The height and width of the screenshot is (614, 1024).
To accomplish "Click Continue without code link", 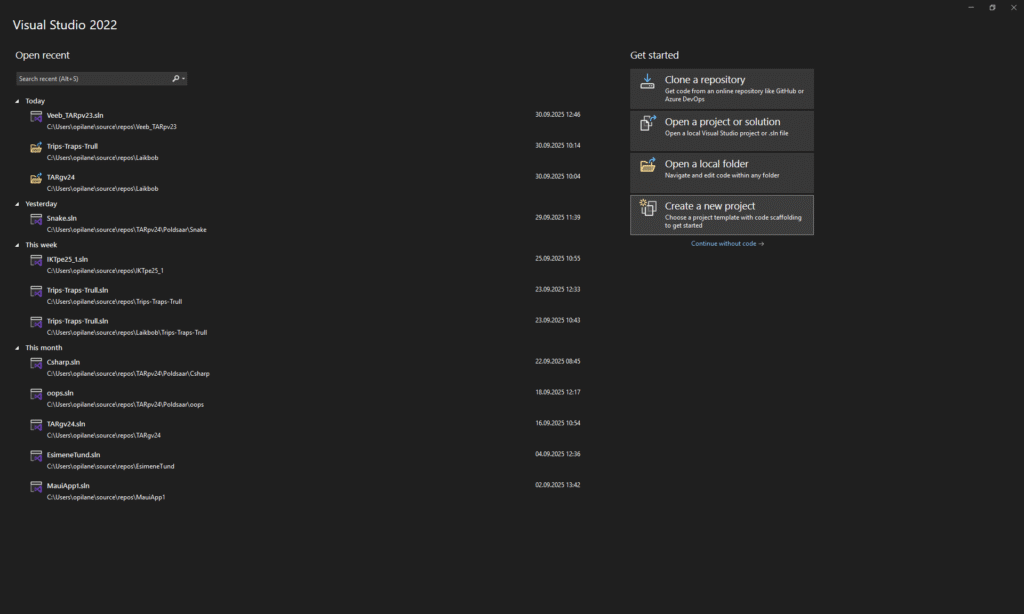I will (727, 244).
